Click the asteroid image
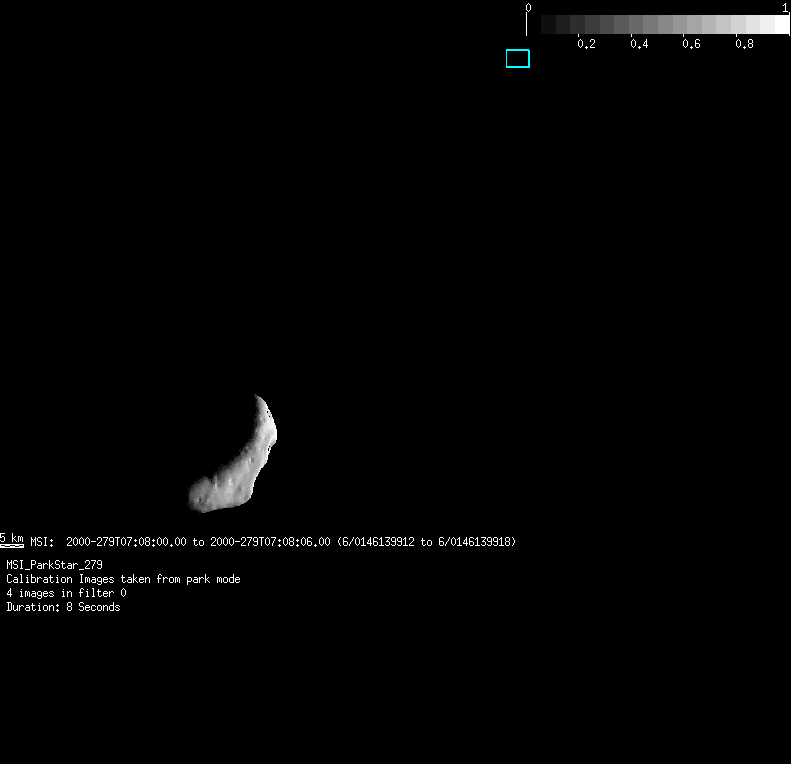 click(236, 460)
